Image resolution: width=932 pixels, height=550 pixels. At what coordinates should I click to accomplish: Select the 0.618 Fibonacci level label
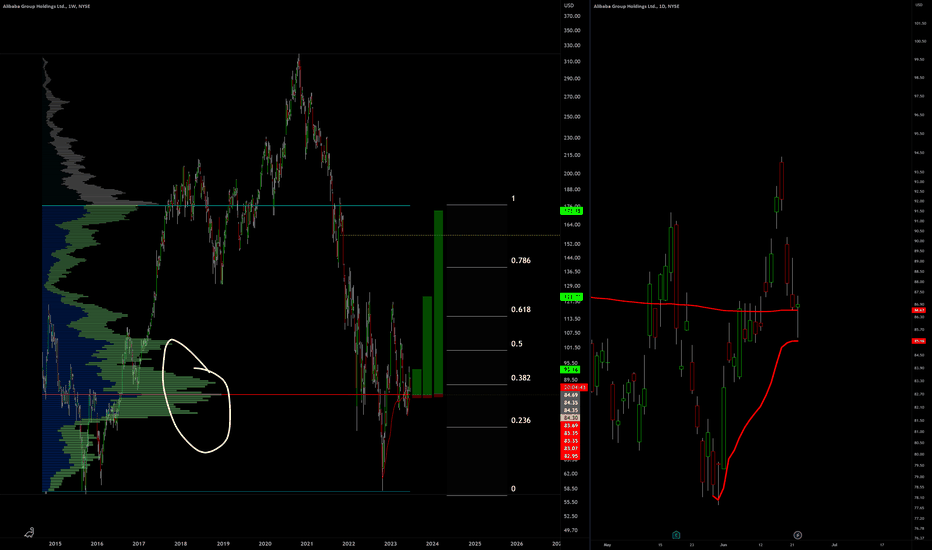[x=521, y=309]
